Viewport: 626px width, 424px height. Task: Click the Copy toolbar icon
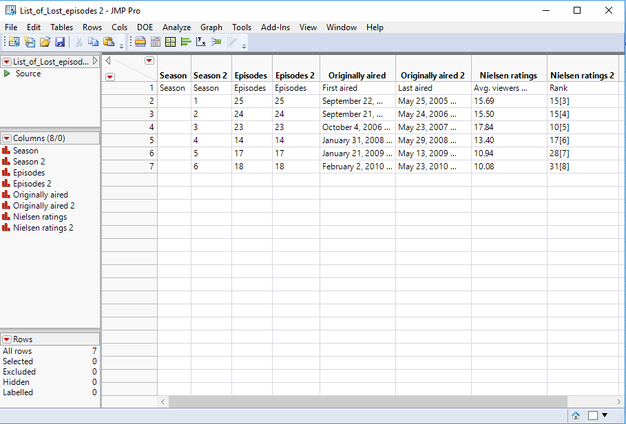click(93, 42)
